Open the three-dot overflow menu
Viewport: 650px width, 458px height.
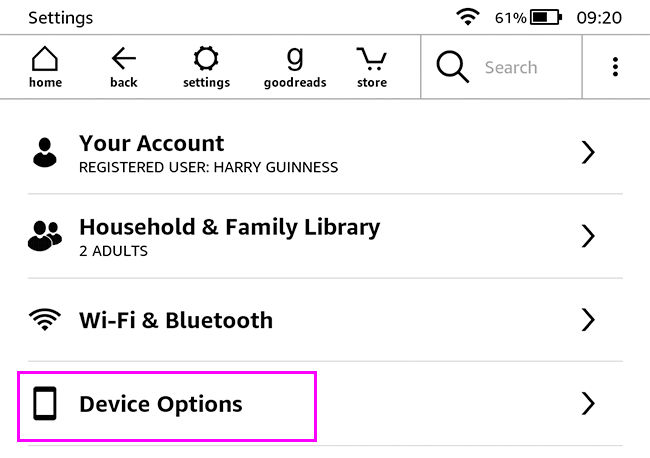[615, 67]
